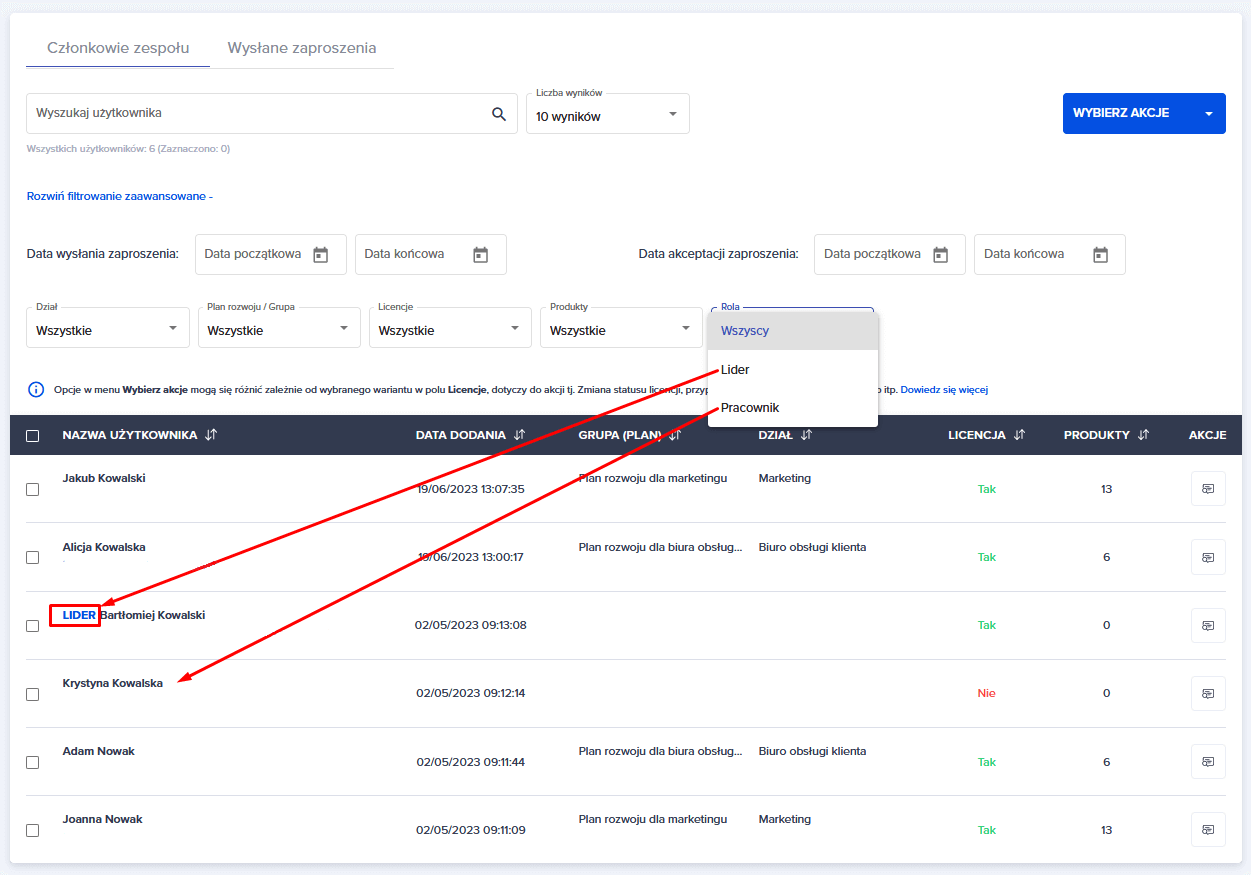Tick the select-all checkbox in table header

click(x=33, y=436)
